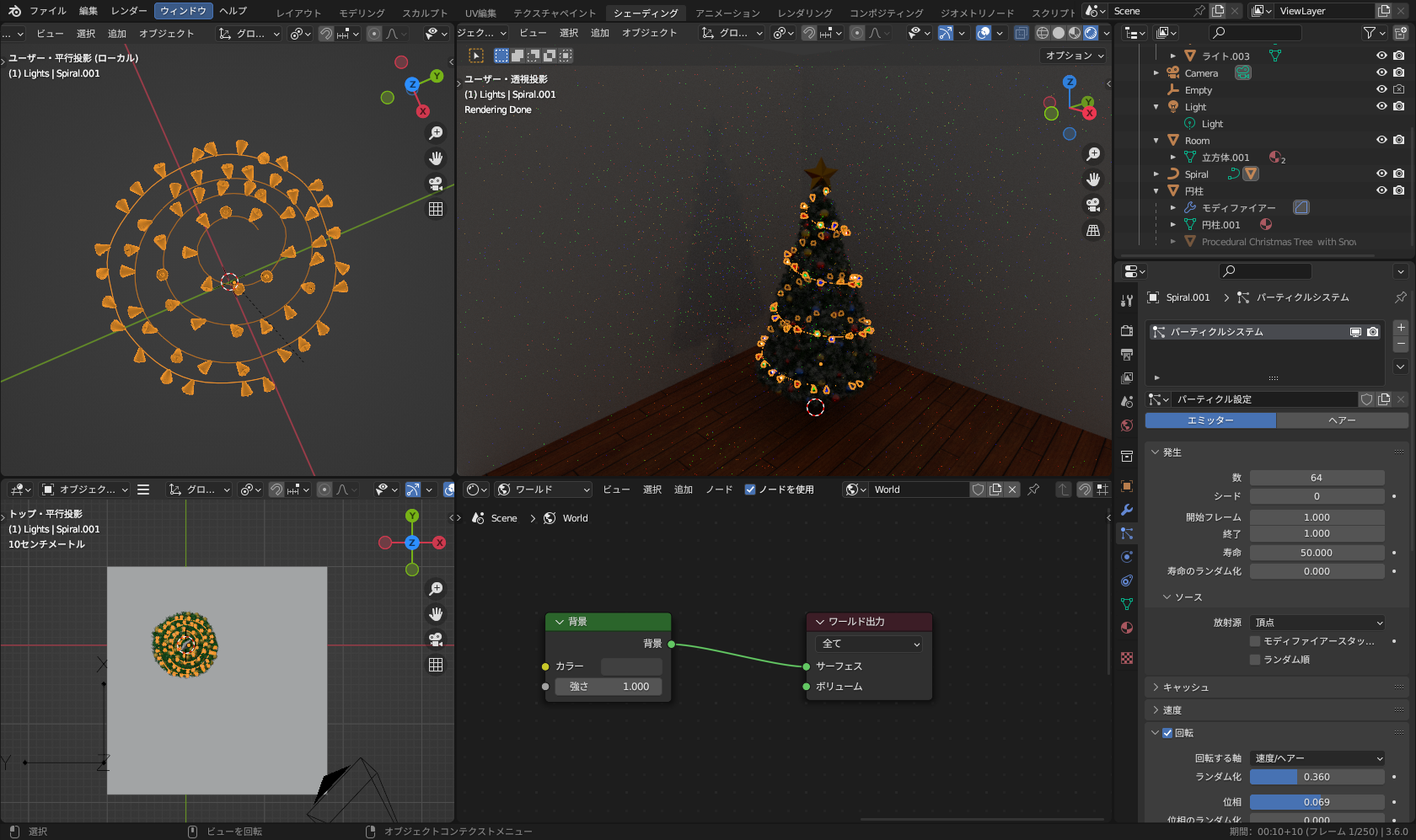
Task: Click the 背景 node header
Action: 609,622
